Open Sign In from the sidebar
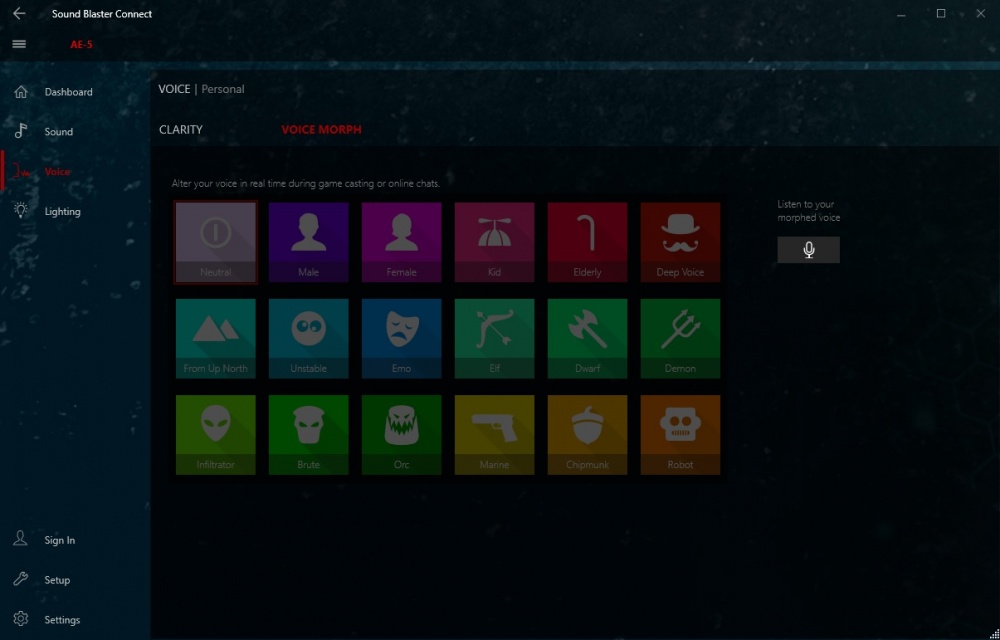The height and width of the screenshot is (640, 1000). tap(75, 540)
